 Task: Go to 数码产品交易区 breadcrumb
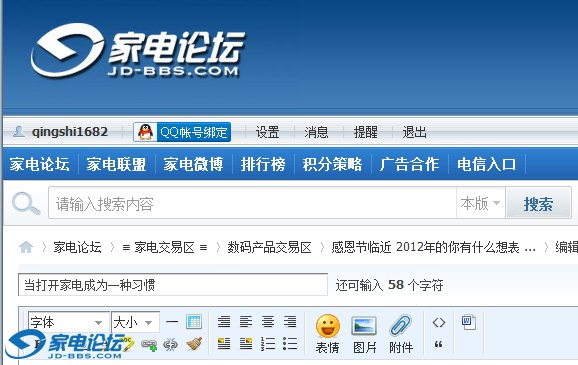pyautogui.click(x=269, y=247)
